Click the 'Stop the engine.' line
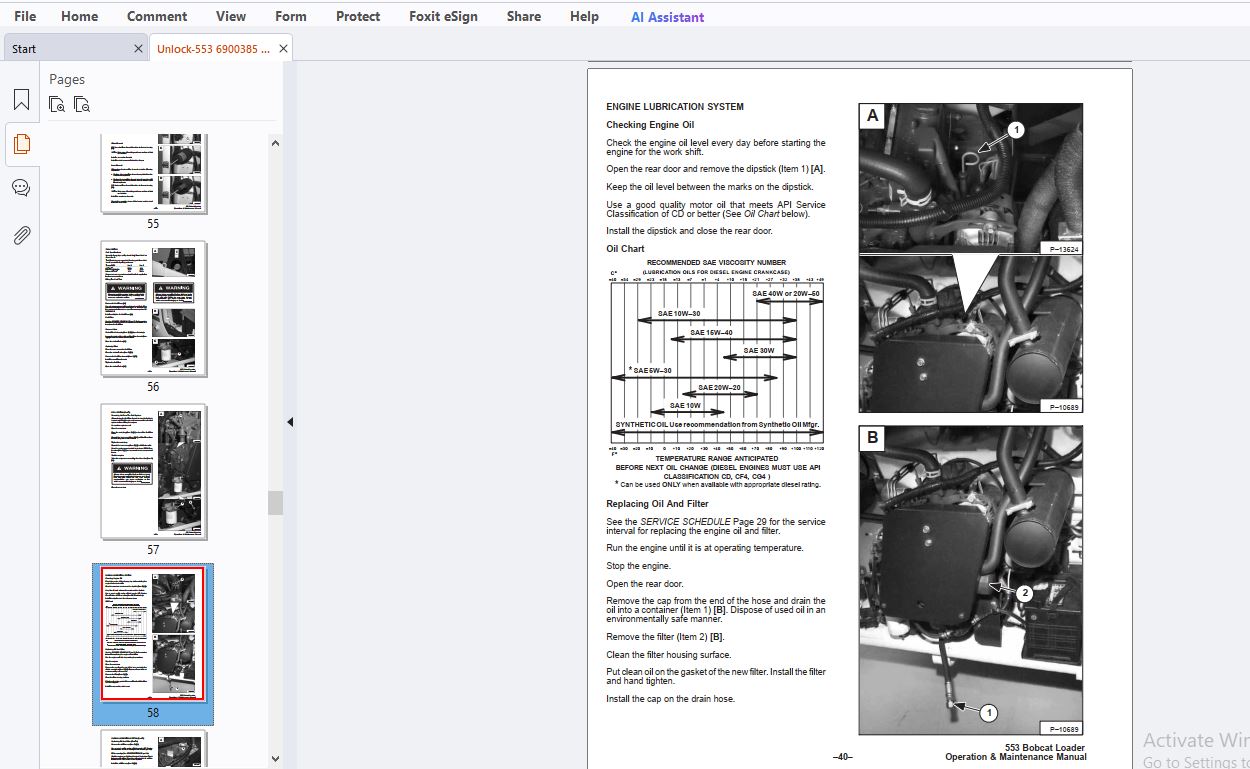 coord(636,566)
